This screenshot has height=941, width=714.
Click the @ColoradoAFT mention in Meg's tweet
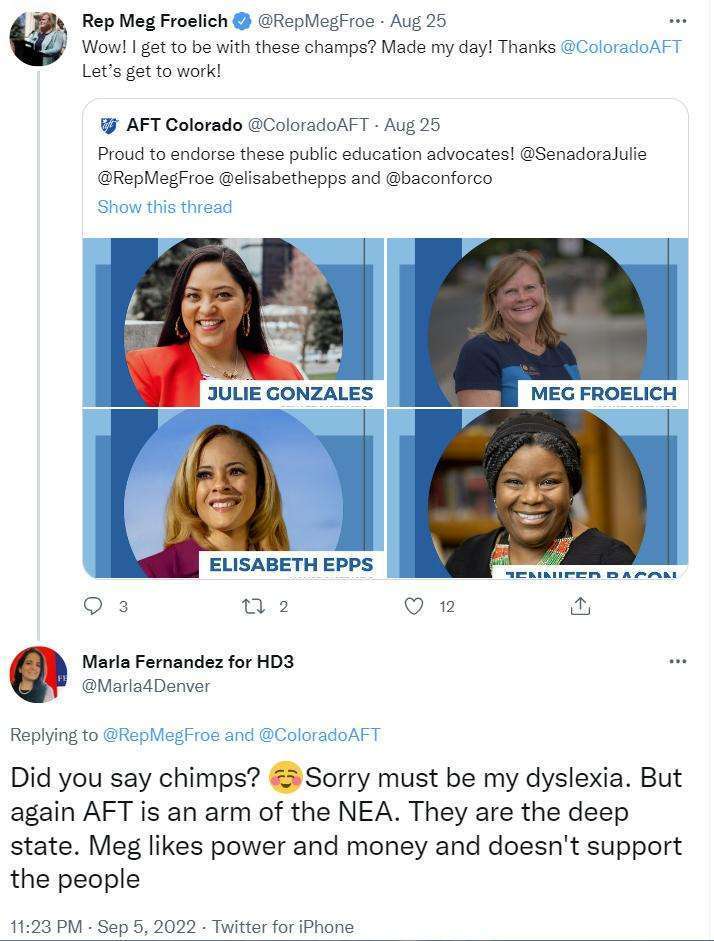[620, 47]
